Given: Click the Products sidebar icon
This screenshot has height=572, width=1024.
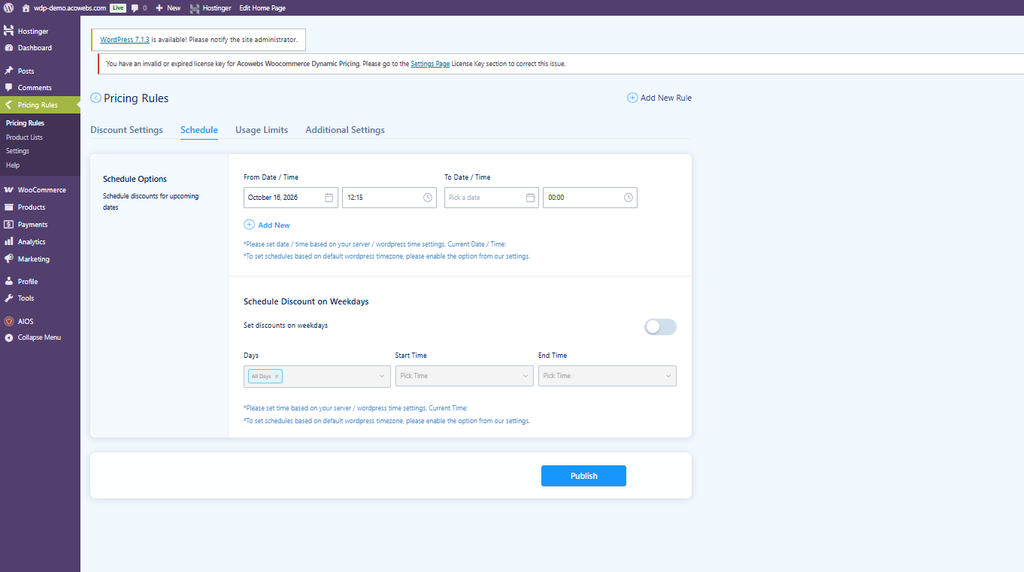Looking at the screenshot, I should click(x=8, y=207).
